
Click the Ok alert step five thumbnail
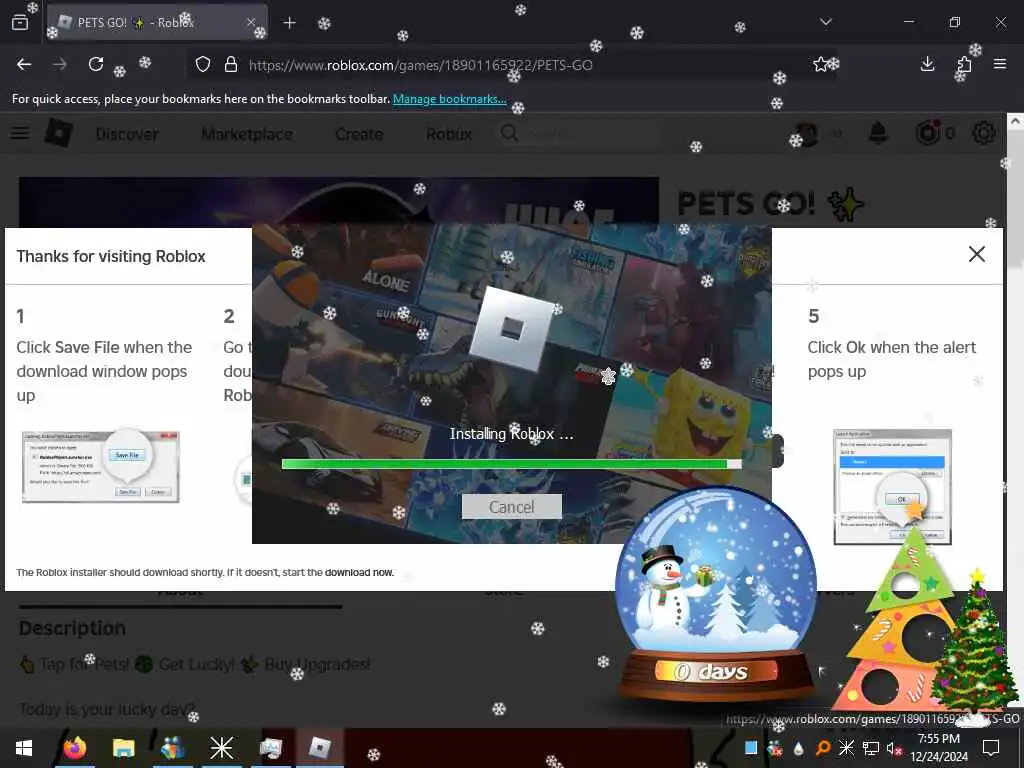(x=892, y=487)
